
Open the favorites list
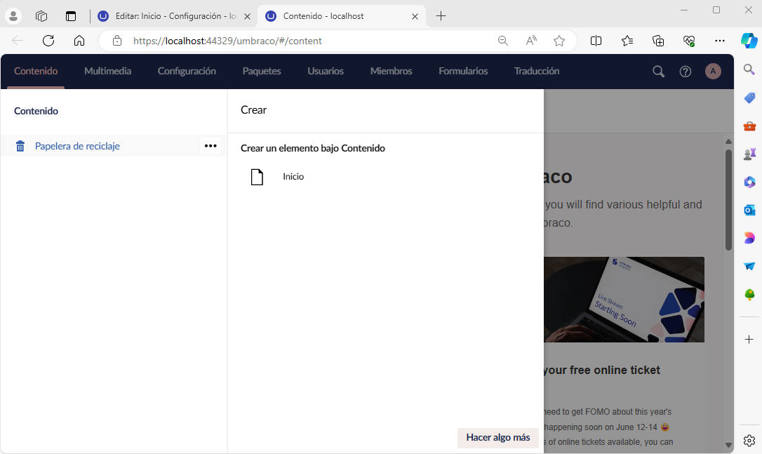point(627,41)
